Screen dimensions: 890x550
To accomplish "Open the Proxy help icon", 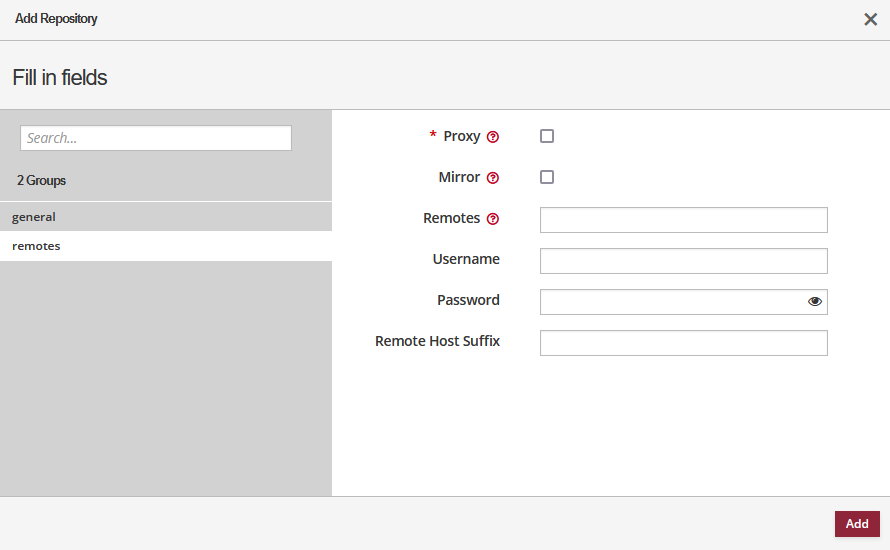I will [493, 137].
